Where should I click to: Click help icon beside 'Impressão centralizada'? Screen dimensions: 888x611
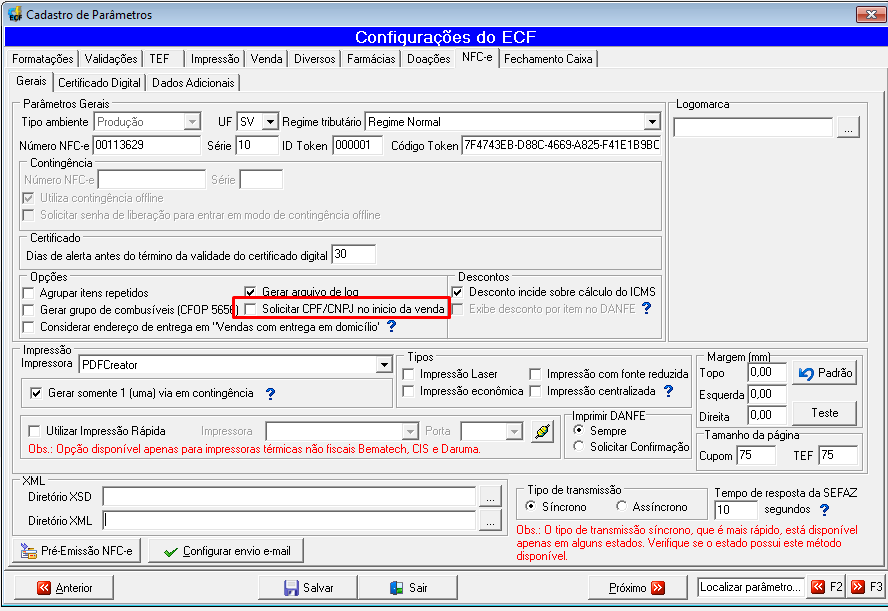668,391
